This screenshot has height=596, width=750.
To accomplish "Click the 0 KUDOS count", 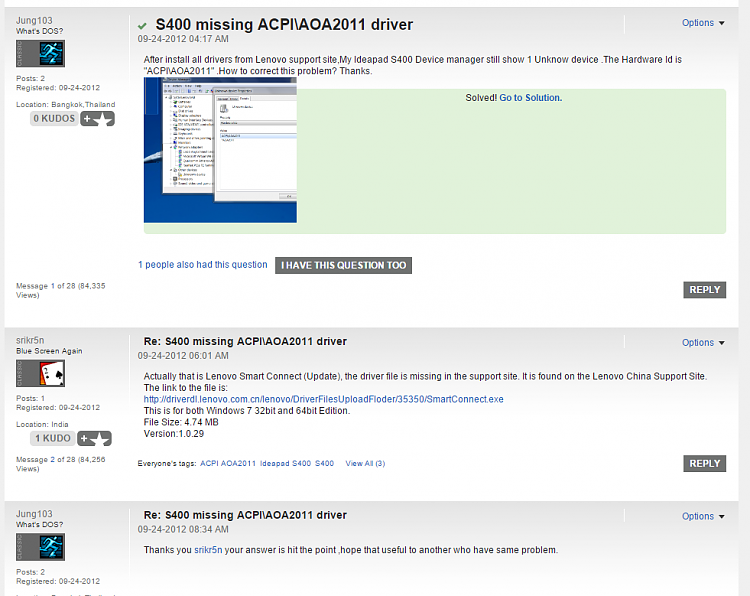I will [54, 119].
